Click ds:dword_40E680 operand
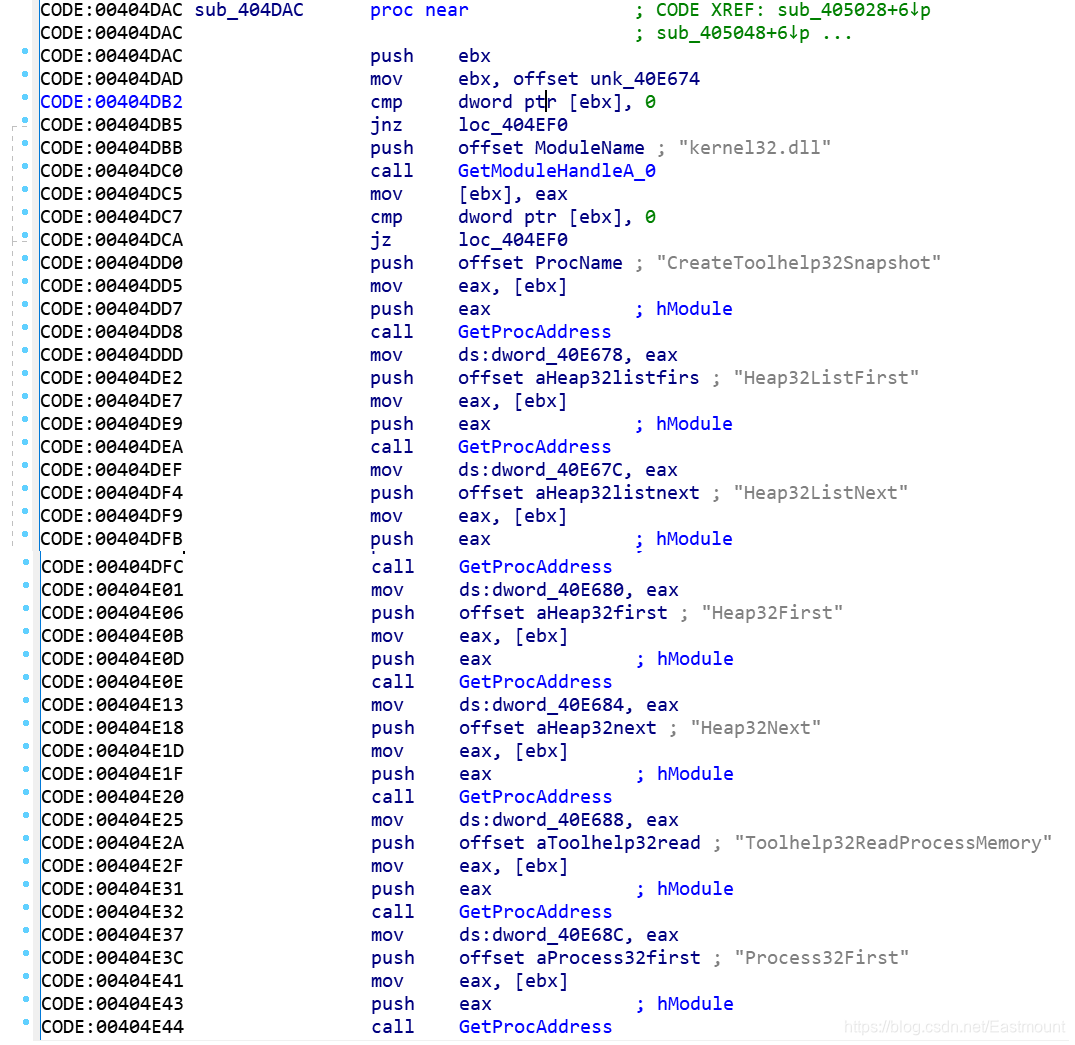The height and width of the screenshot is (1045, 1075). [542, 590]
